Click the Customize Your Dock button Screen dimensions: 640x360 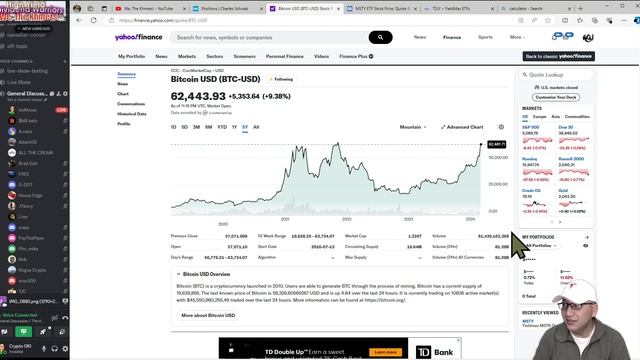coord(556,98)
